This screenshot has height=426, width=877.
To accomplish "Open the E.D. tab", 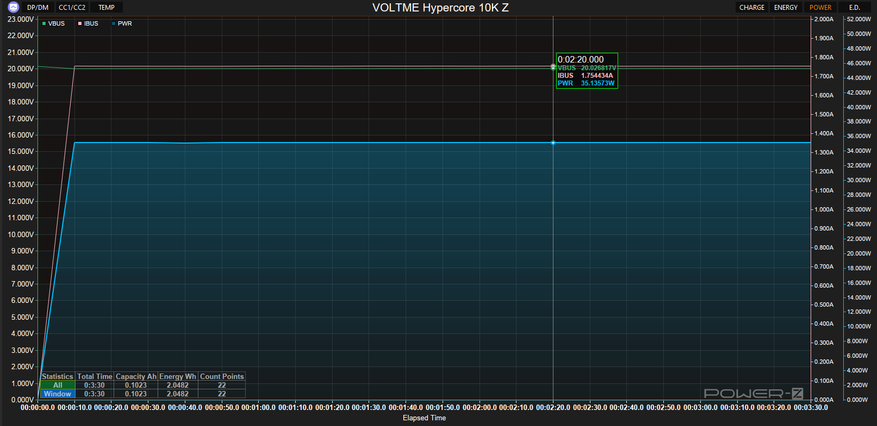I will tap(854, 8).
